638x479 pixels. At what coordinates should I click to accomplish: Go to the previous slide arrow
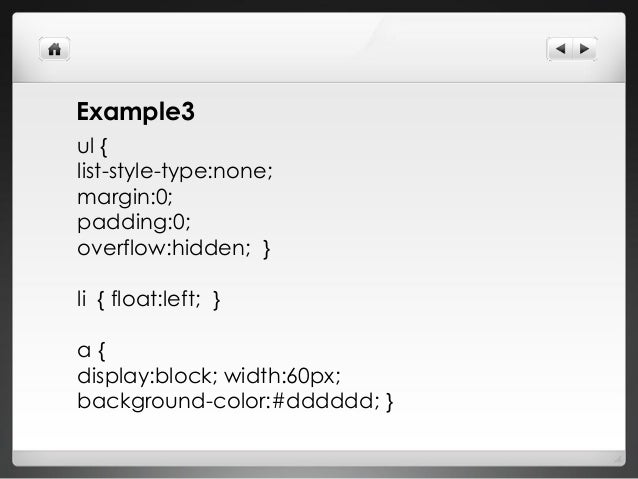click(x=560, y=49)
